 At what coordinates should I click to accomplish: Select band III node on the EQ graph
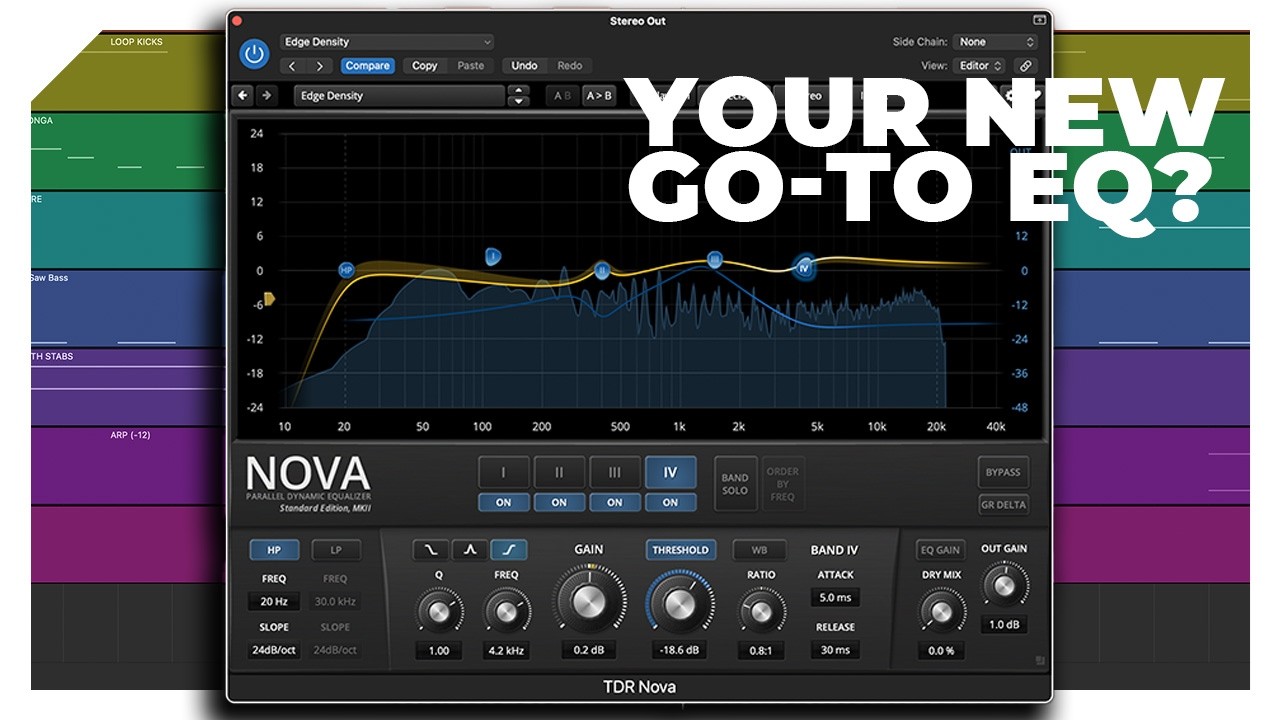pos(715,260)
